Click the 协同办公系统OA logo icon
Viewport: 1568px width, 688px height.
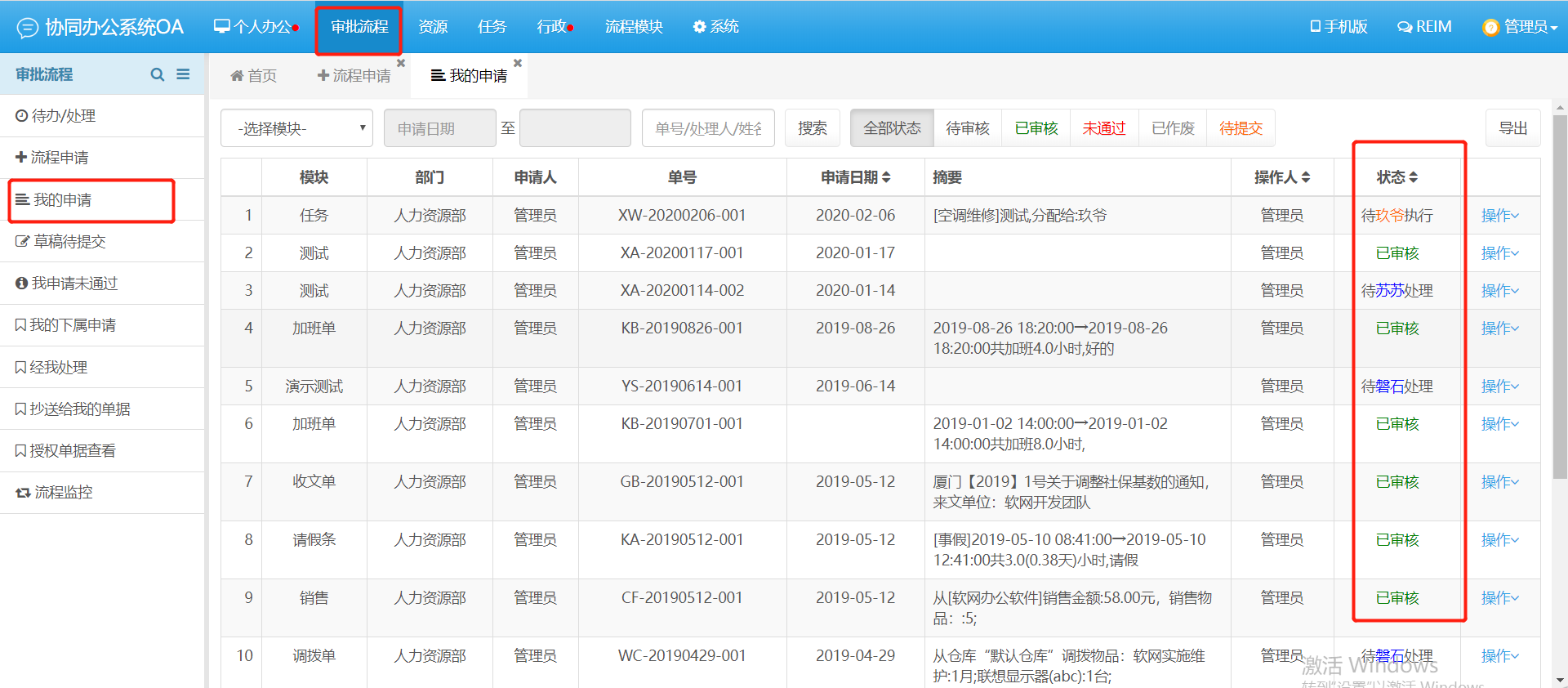(27, 28)
